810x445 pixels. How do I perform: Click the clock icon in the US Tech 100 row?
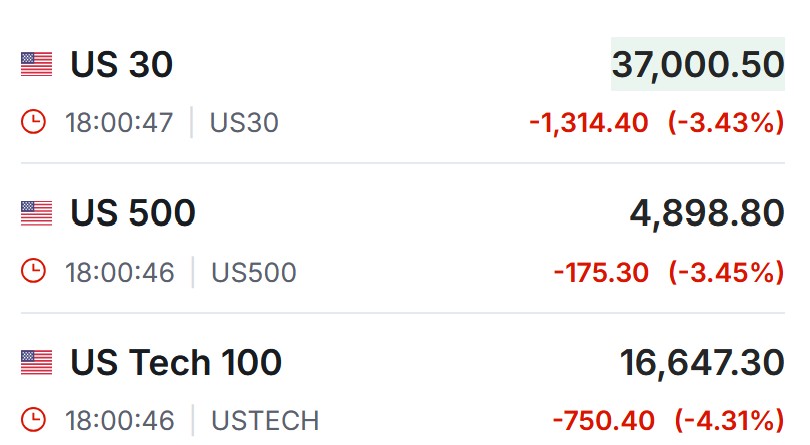34,420
